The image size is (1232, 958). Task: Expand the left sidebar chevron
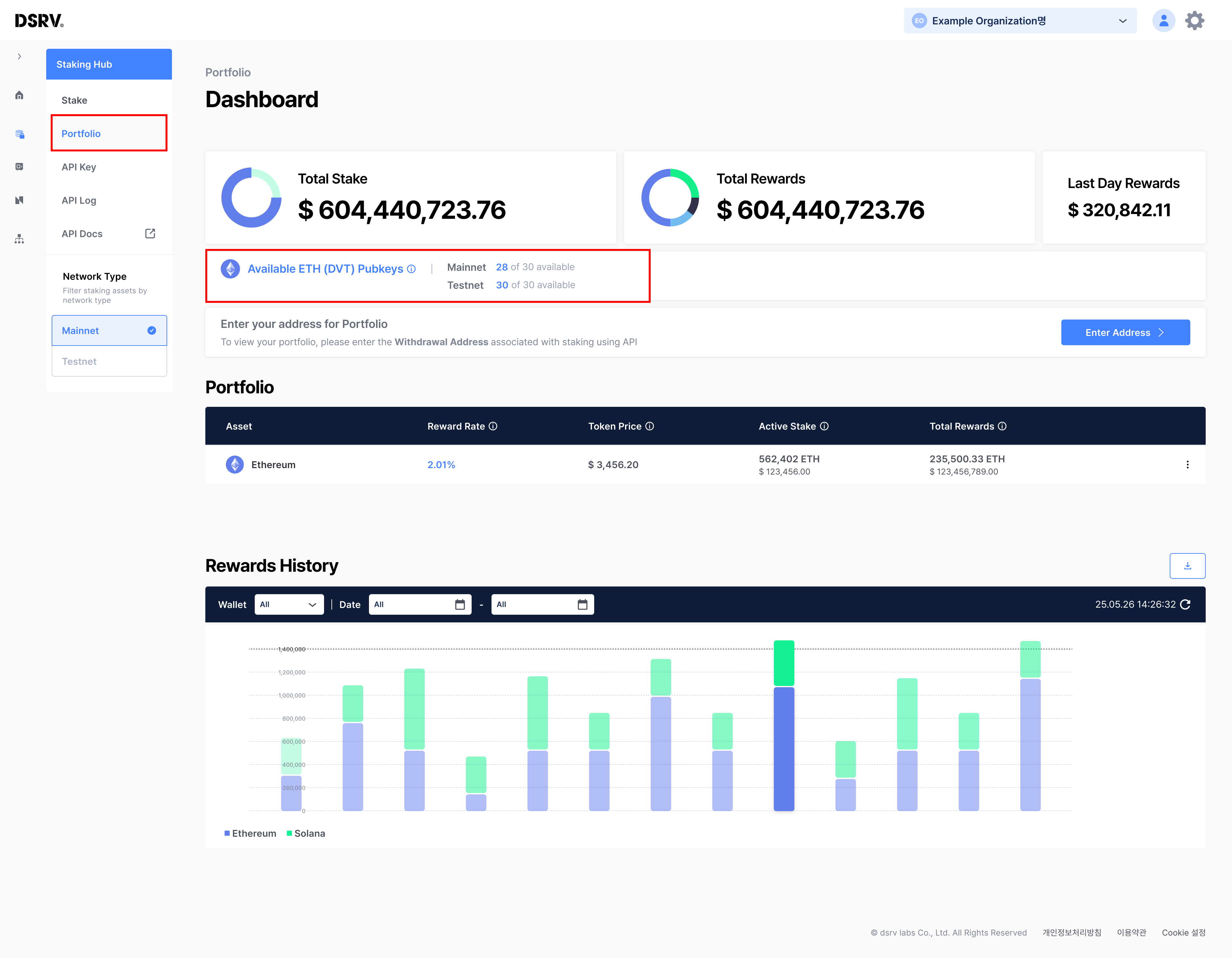point(19,56)
